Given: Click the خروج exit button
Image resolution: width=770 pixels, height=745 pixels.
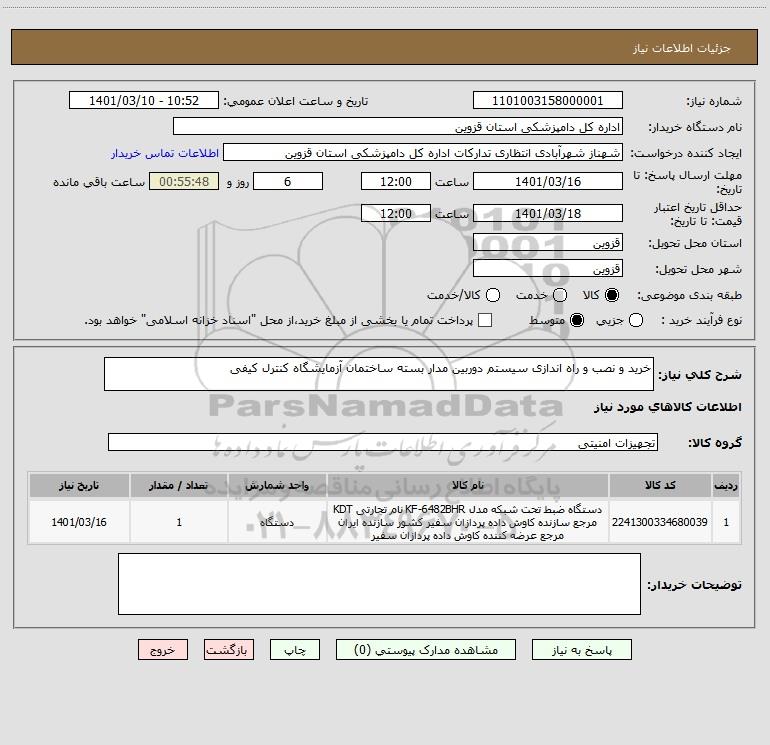Looking at the screenshot, I should pos(163,650).
